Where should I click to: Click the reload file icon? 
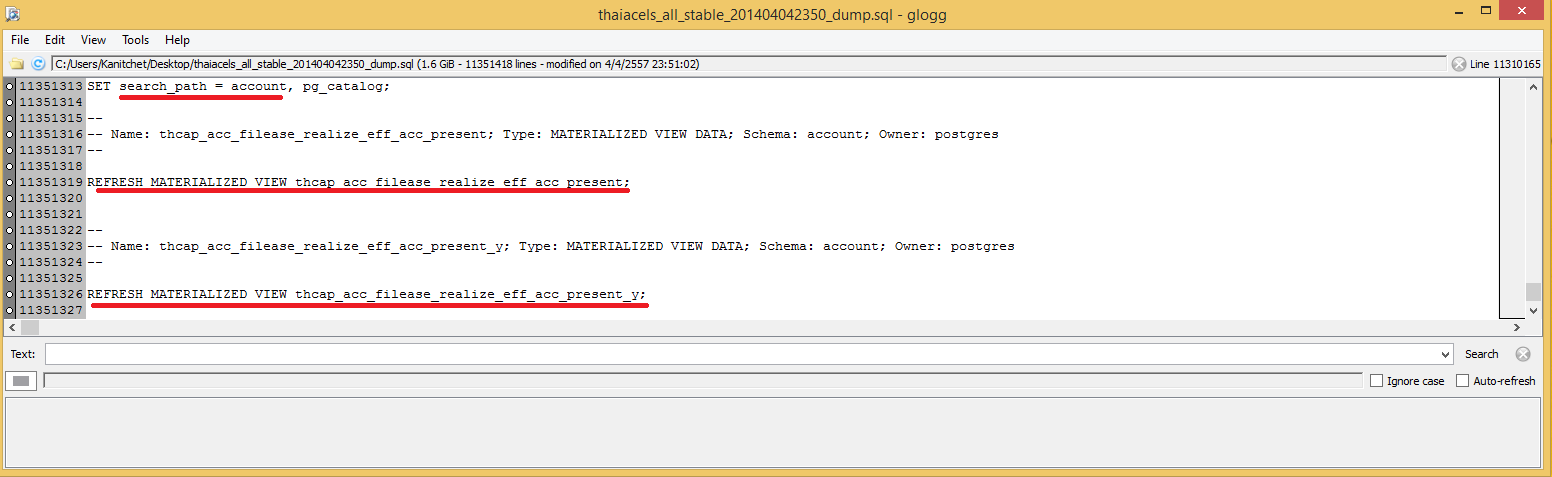coord(38,64)
